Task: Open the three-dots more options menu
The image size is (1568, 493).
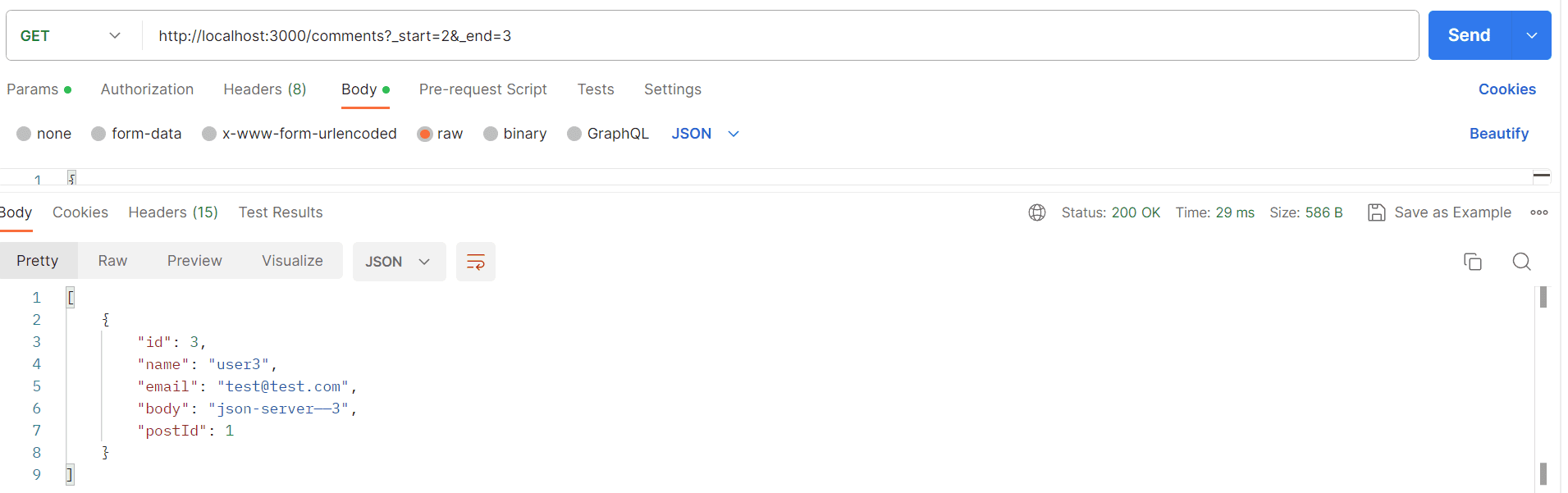Action: pyautogui.click(x=1538, y=212)
